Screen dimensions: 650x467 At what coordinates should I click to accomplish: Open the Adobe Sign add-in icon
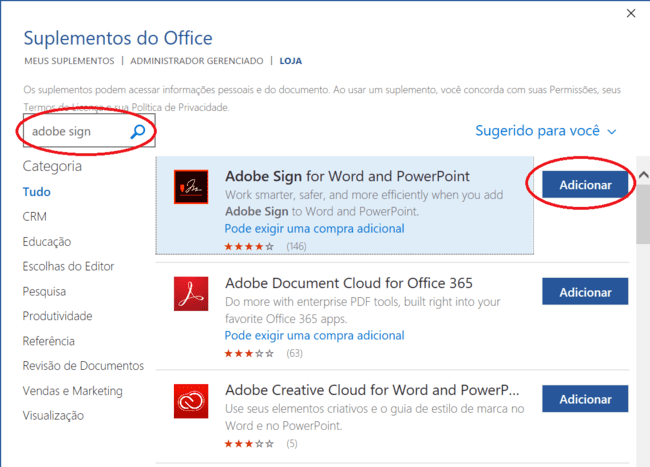click(x=191, y=186)
